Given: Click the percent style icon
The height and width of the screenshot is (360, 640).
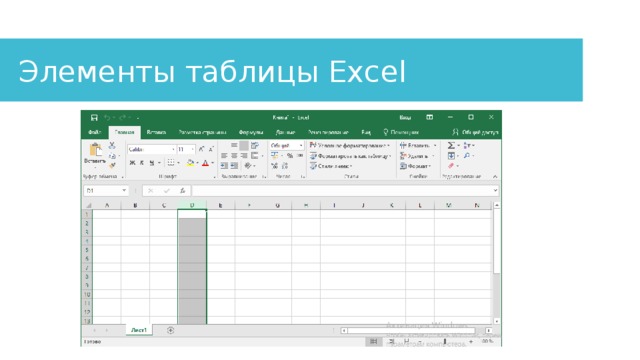Looking at the screenshot, I should click(289, 156).
